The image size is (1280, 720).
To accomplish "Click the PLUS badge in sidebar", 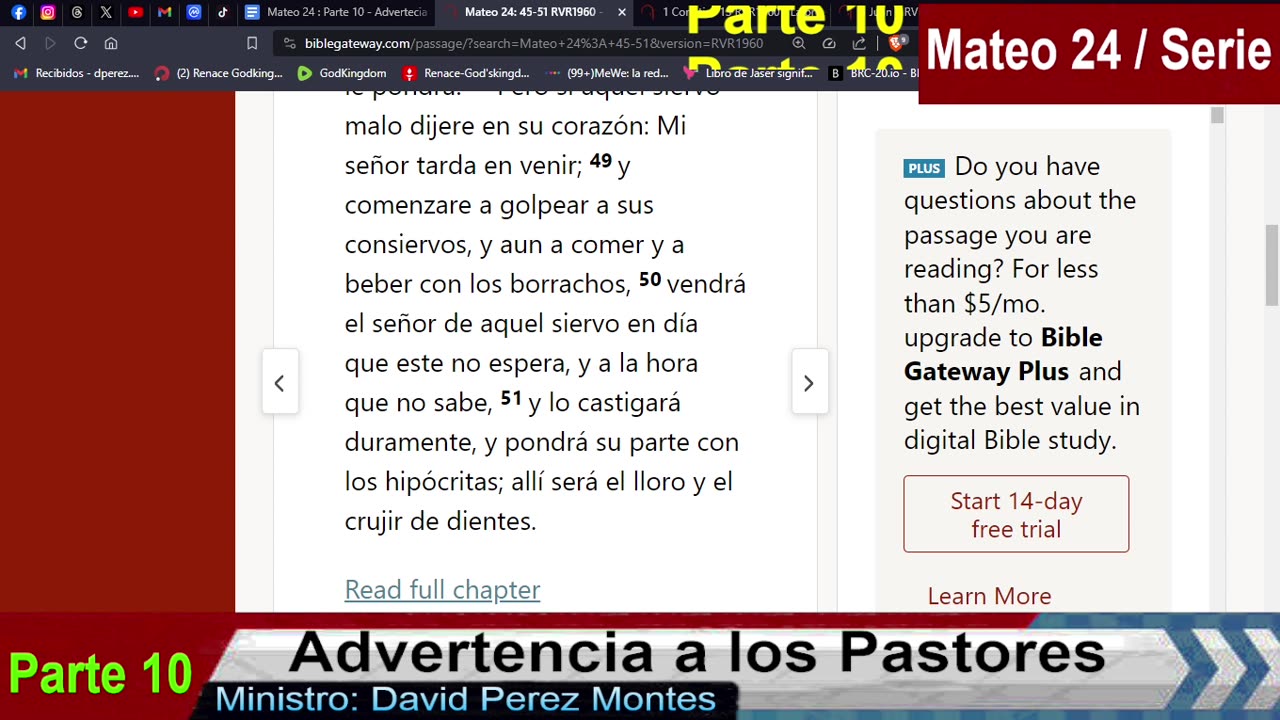I will point(924,168).
